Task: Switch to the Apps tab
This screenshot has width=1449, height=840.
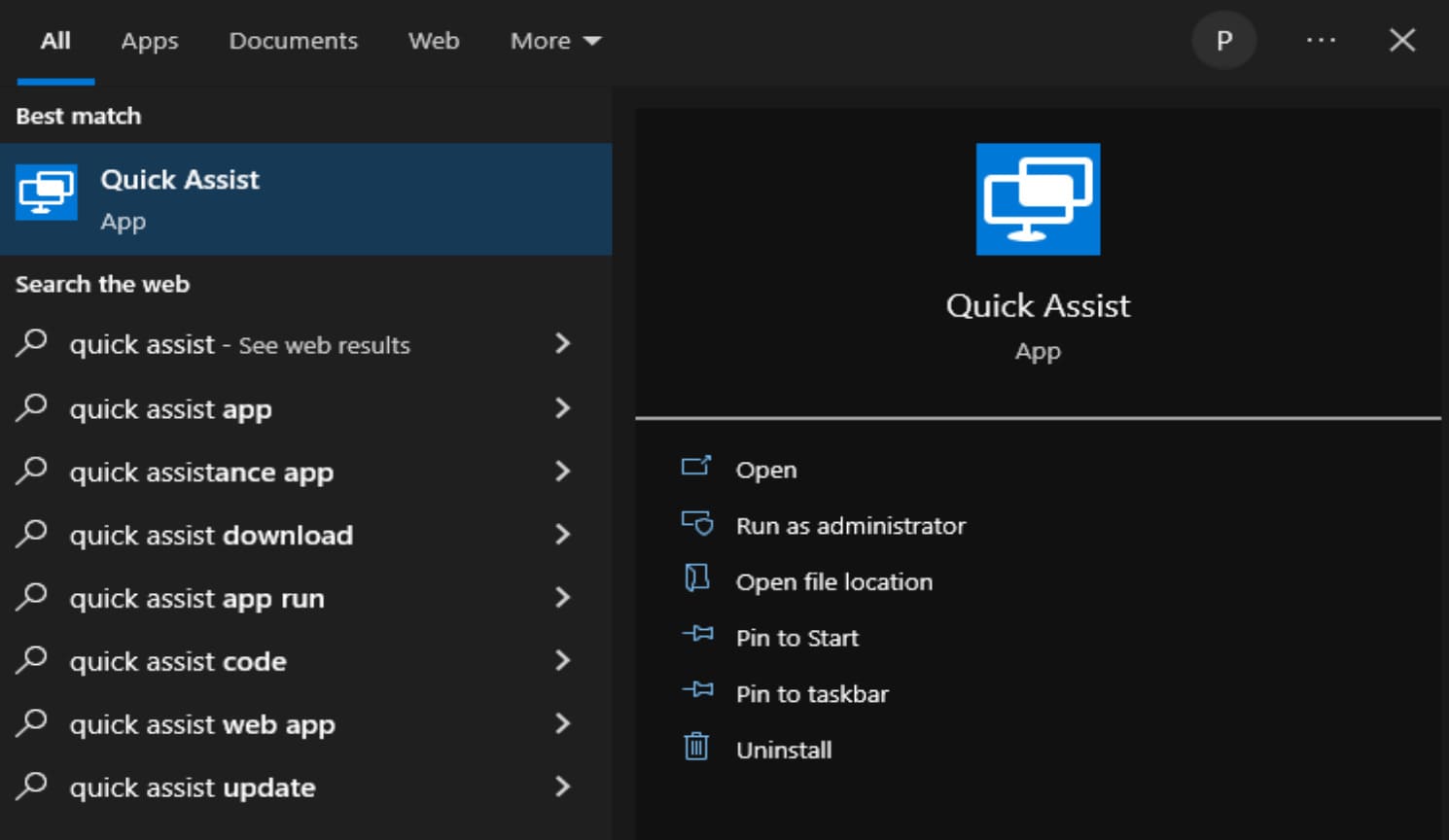Action: point(150,41)
